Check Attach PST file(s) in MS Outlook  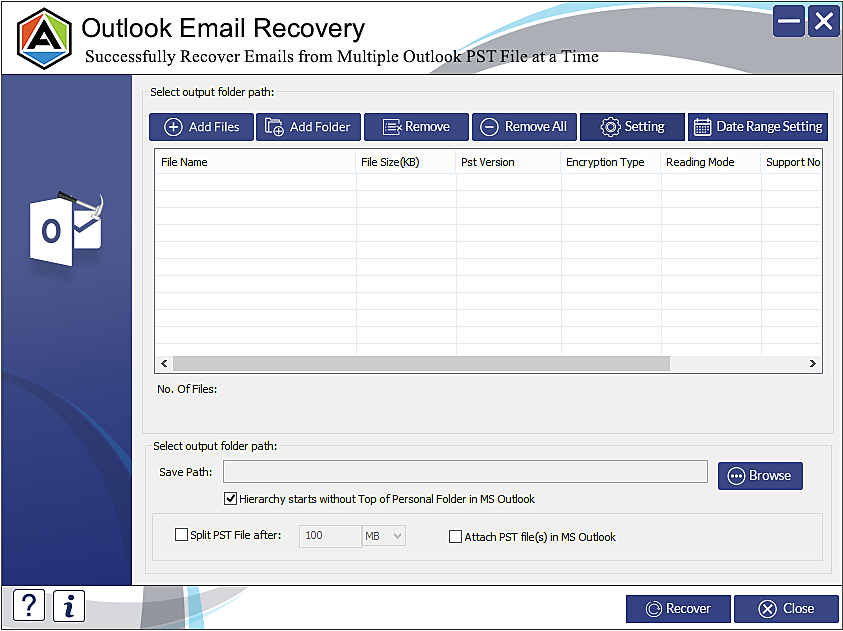pyautogui.click(x=456, y=537)
